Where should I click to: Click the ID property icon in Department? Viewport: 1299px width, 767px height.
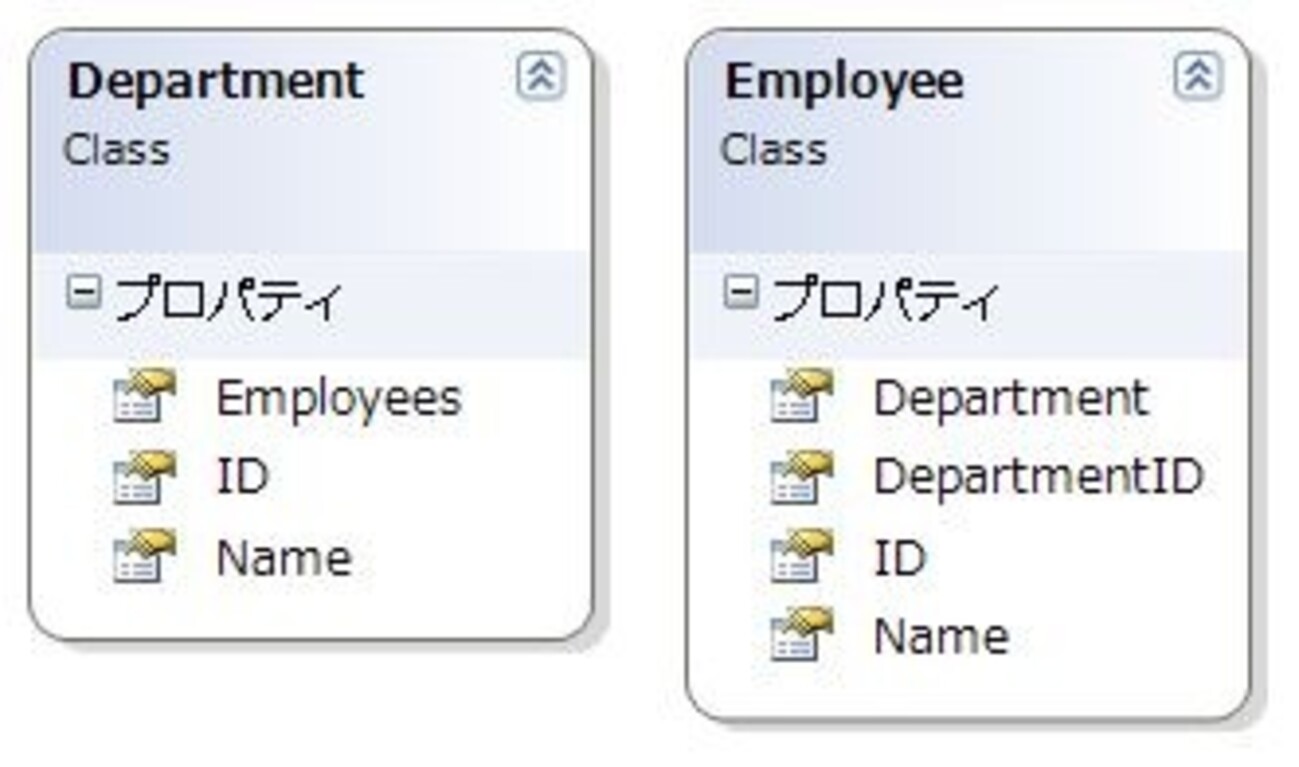[144, 477]
